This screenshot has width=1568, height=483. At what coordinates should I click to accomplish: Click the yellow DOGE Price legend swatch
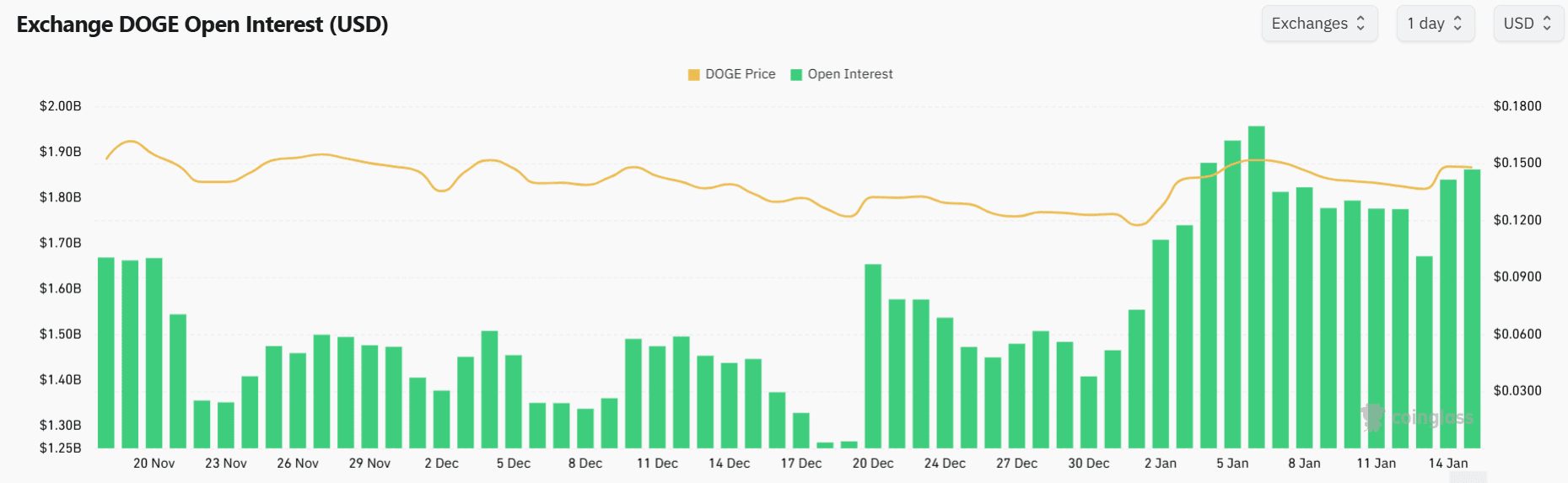(694, 74)
